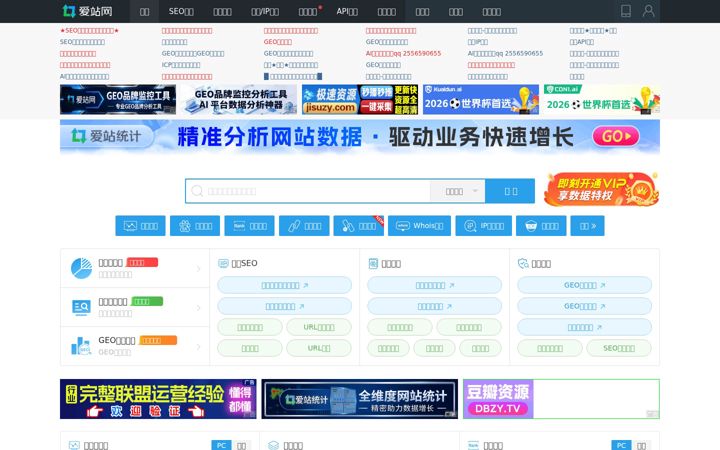Open the user account icon in header

[648, 11]
